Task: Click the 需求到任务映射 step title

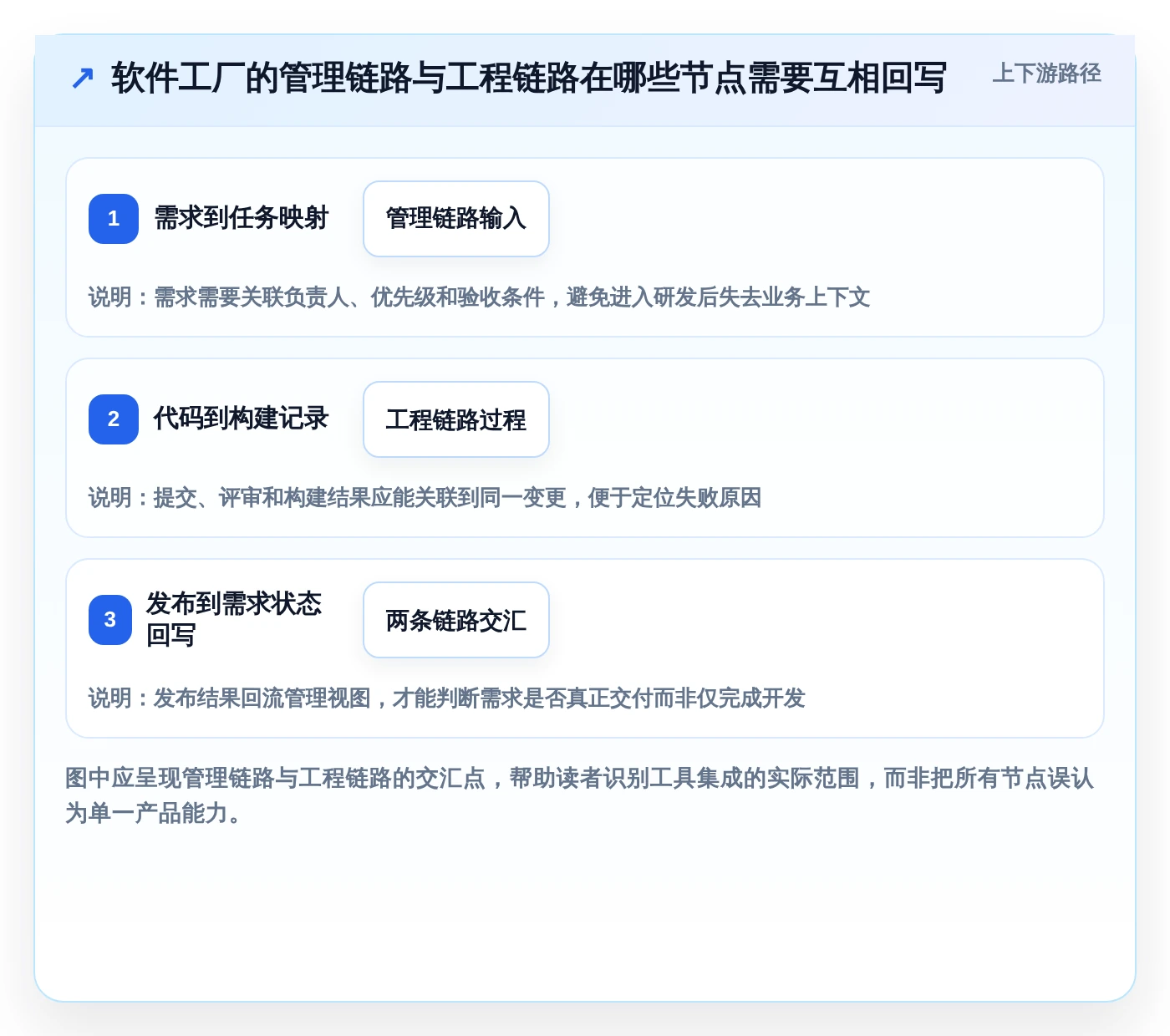Action: 241,218
